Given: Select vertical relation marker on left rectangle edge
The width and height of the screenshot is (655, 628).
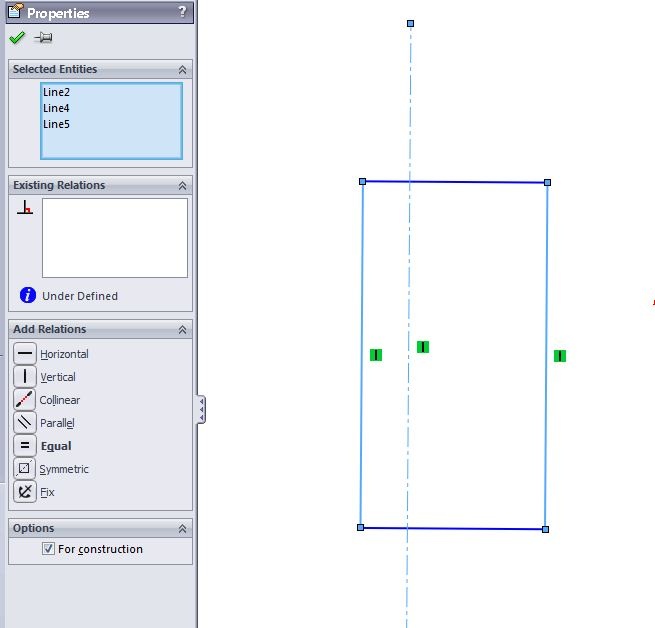Looking at the screenshot, I should point(376,355).
